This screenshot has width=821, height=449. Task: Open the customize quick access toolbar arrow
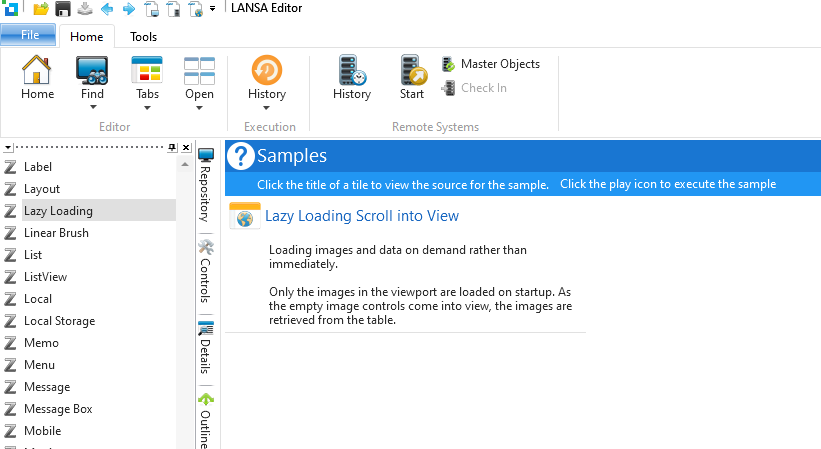[x=213, y=8]
